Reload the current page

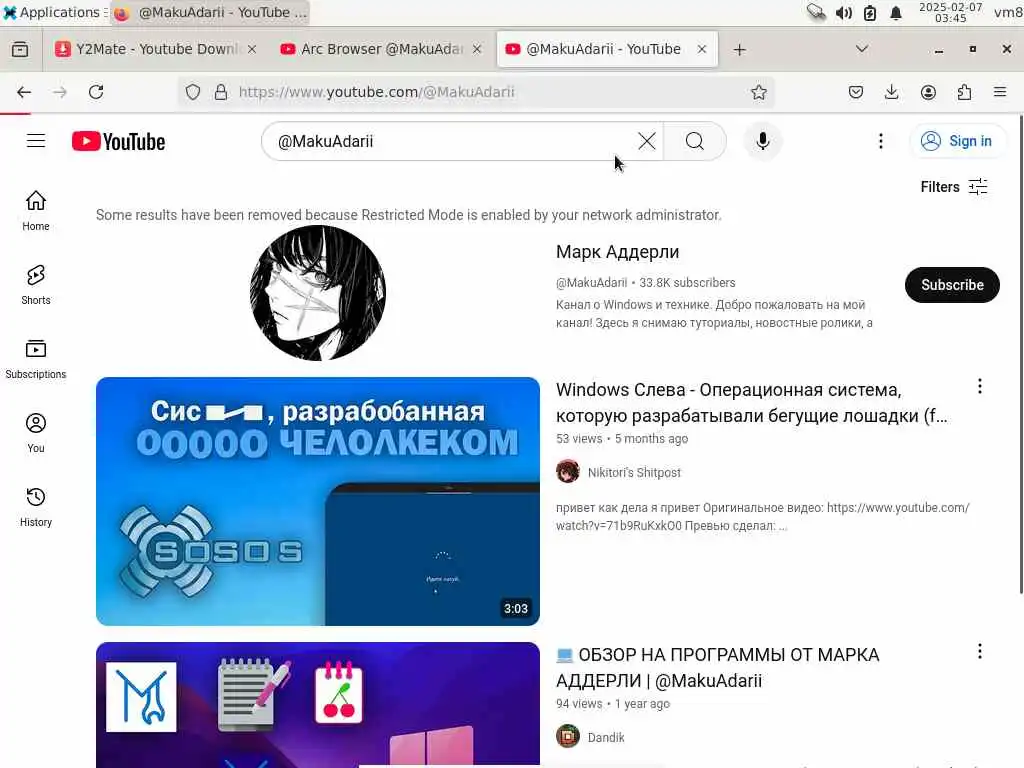pos(96,92)
